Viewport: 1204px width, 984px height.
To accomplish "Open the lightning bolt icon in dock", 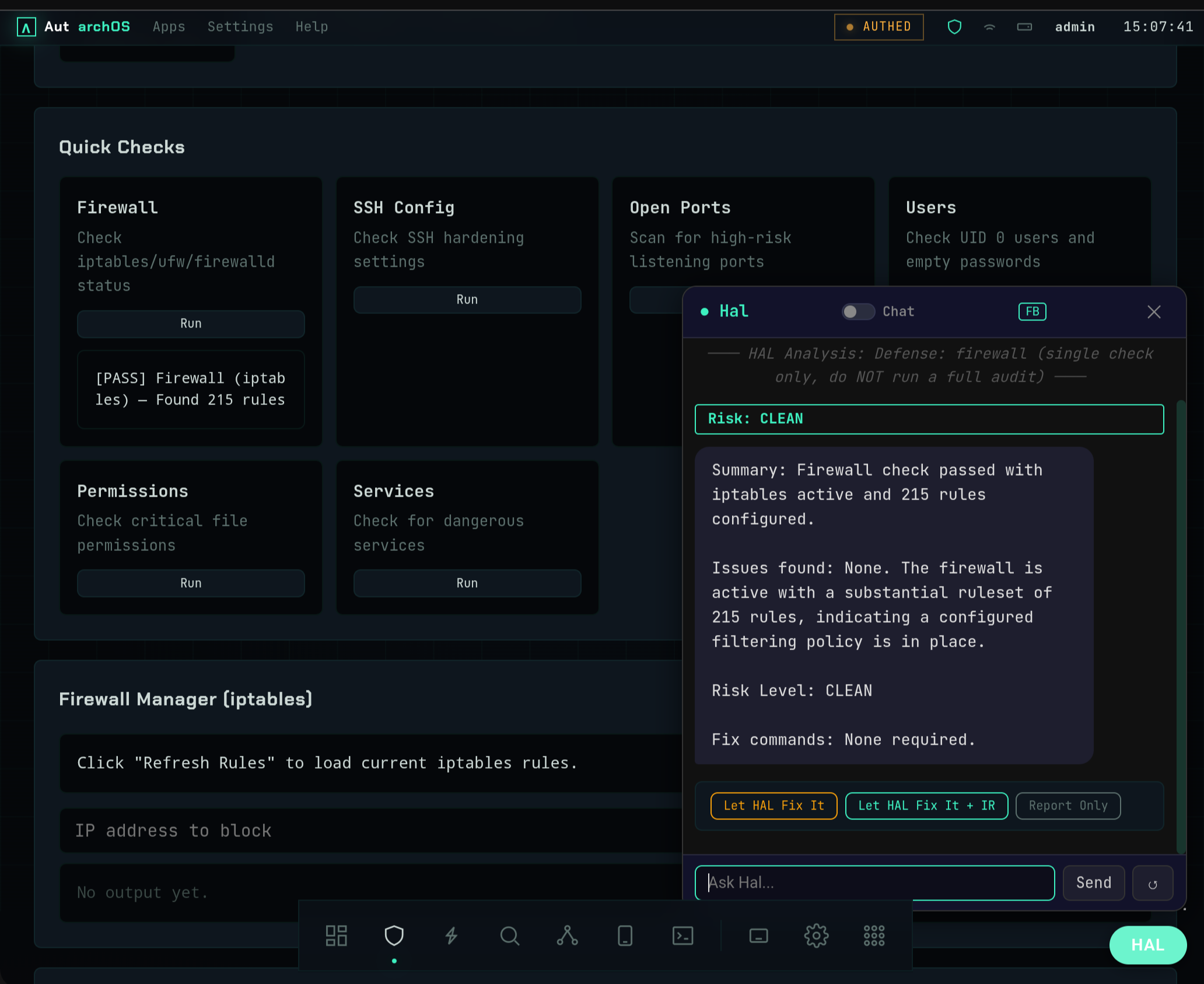I will click(452, 936).
